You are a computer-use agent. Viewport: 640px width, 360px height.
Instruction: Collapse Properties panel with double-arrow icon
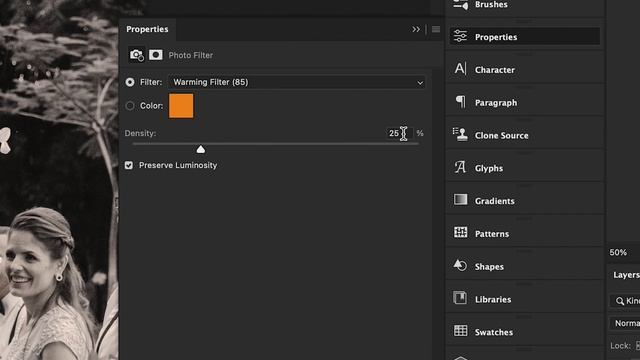416,29
